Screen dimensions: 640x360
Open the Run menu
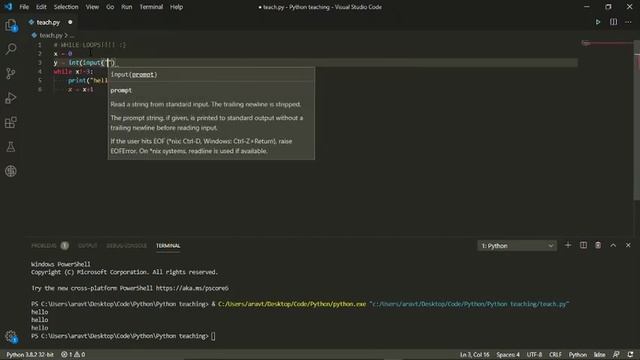click(127, 7)
